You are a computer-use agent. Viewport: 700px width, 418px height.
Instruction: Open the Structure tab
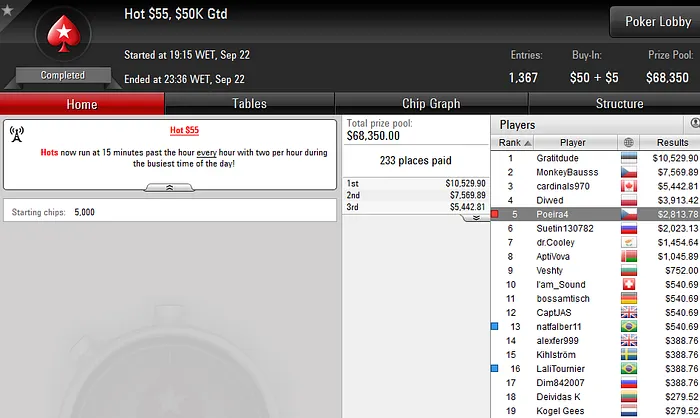click(x=620, y=104)
